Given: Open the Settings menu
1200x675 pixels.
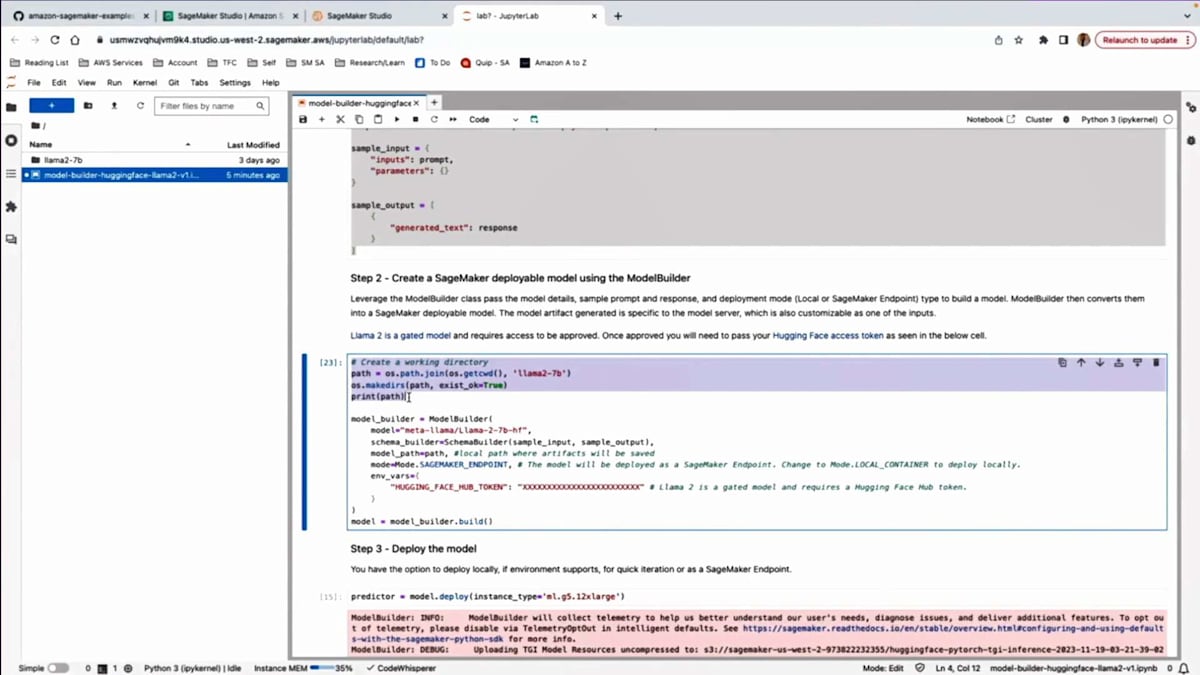Looking at the screenshot, I should 235,83.
